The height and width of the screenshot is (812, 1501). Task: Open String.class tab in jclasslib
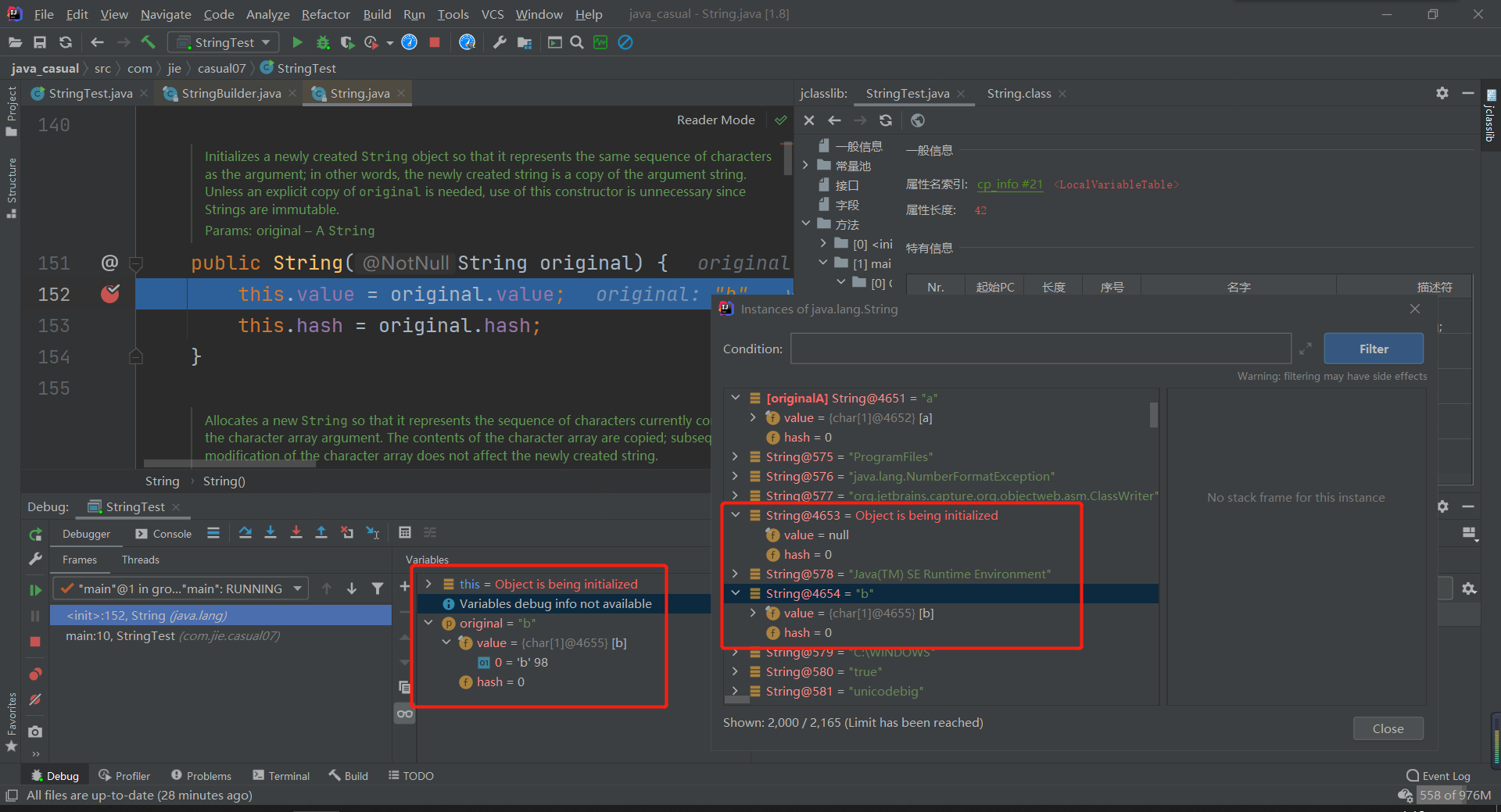pos(1019,93)
